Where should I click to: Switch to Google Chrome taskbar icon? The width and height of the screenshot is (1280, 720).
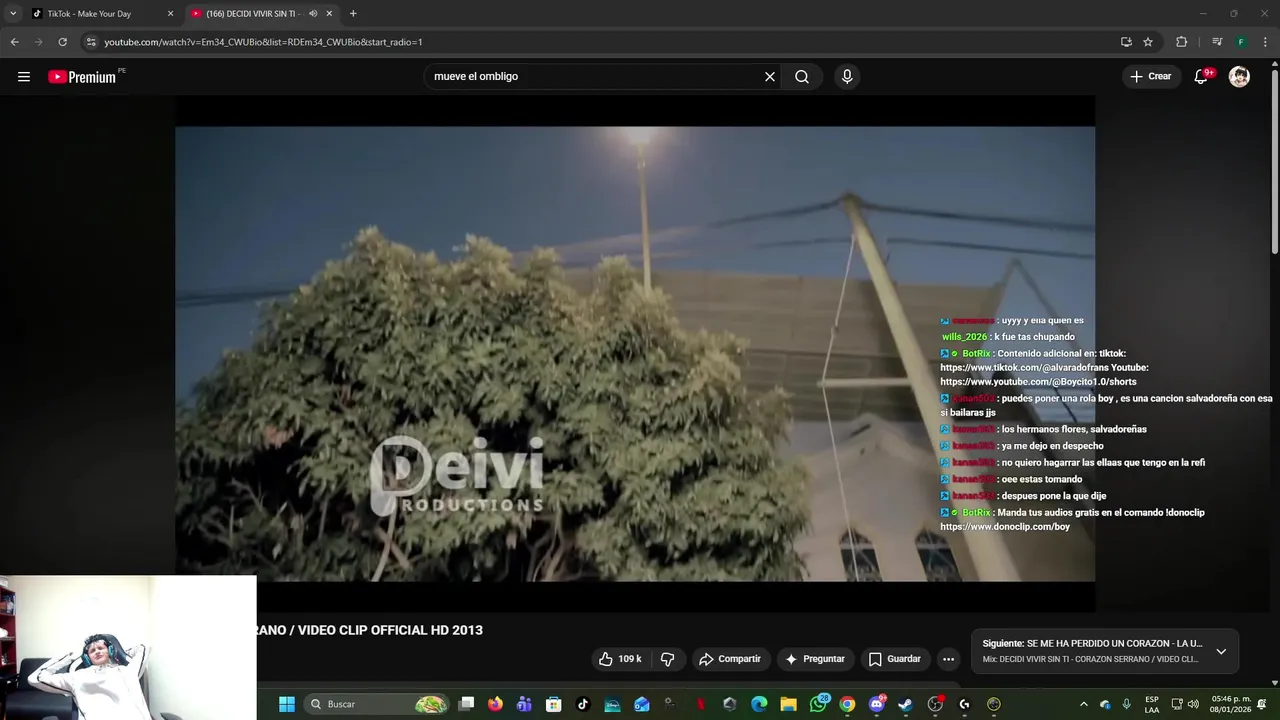pyautogui.click(x=847, y=704)
